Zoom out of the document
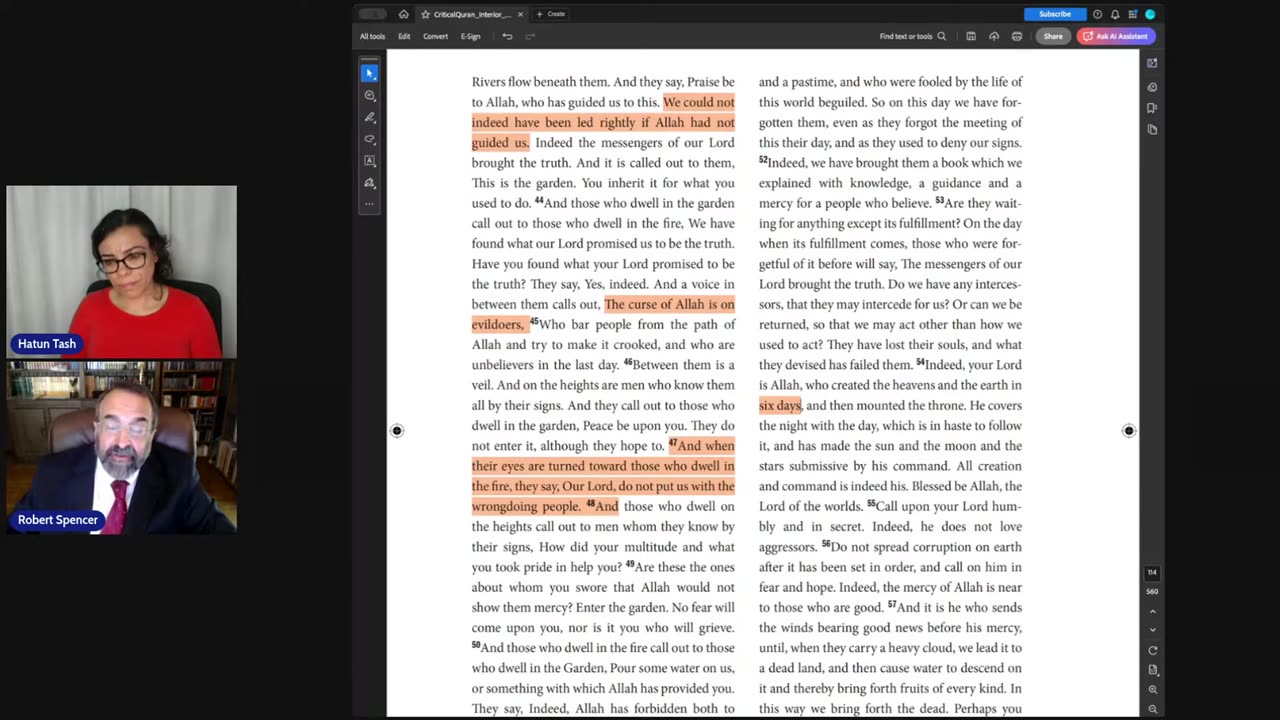 pos(1152,709)
